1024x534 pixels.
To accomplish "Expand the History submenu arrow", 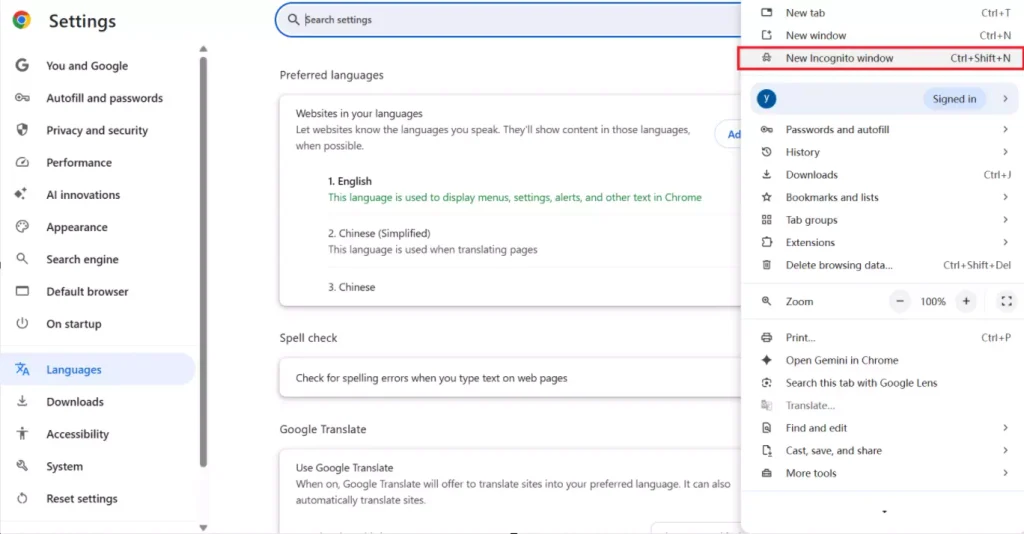I will click(x=1005, y=151).
